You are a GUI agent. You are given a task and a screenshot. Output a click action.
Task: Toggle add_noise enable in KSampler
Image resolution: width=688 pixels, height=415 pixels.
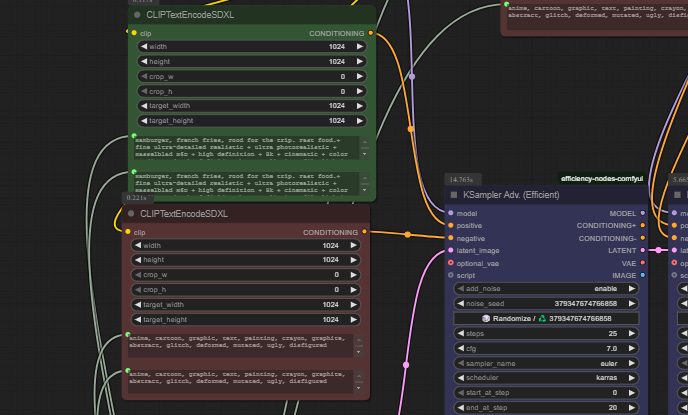tap(546, 289)
